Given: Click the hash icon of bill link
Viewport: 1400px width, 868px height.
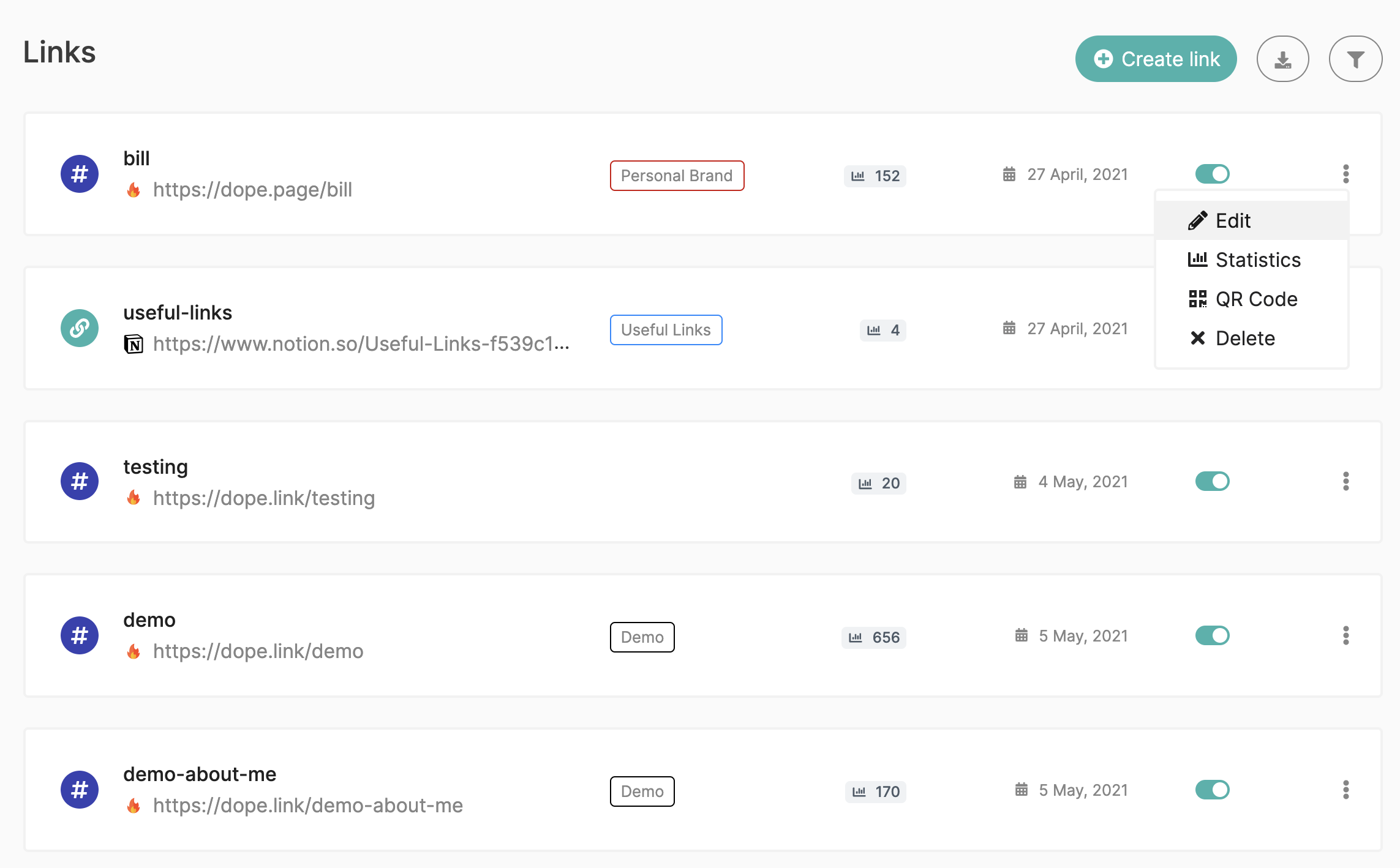Looking at the screenshot, I should (x=80, y=174).
